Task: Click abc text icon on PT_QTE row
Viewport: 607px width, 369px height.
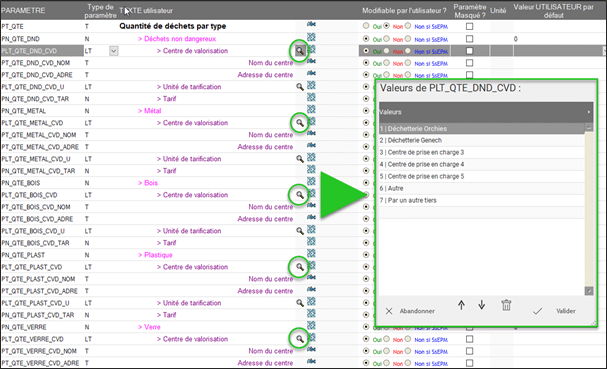Action: tap(311, 24)
